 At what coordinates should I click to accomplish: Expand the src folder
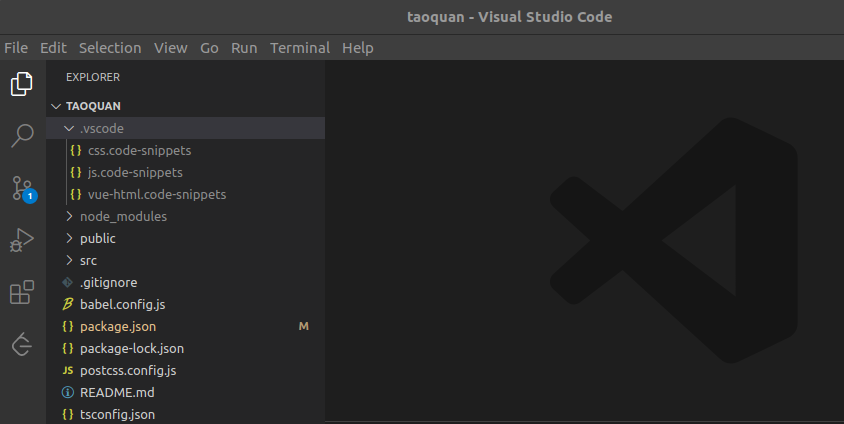pyautogui.click(x=88, y=260)
